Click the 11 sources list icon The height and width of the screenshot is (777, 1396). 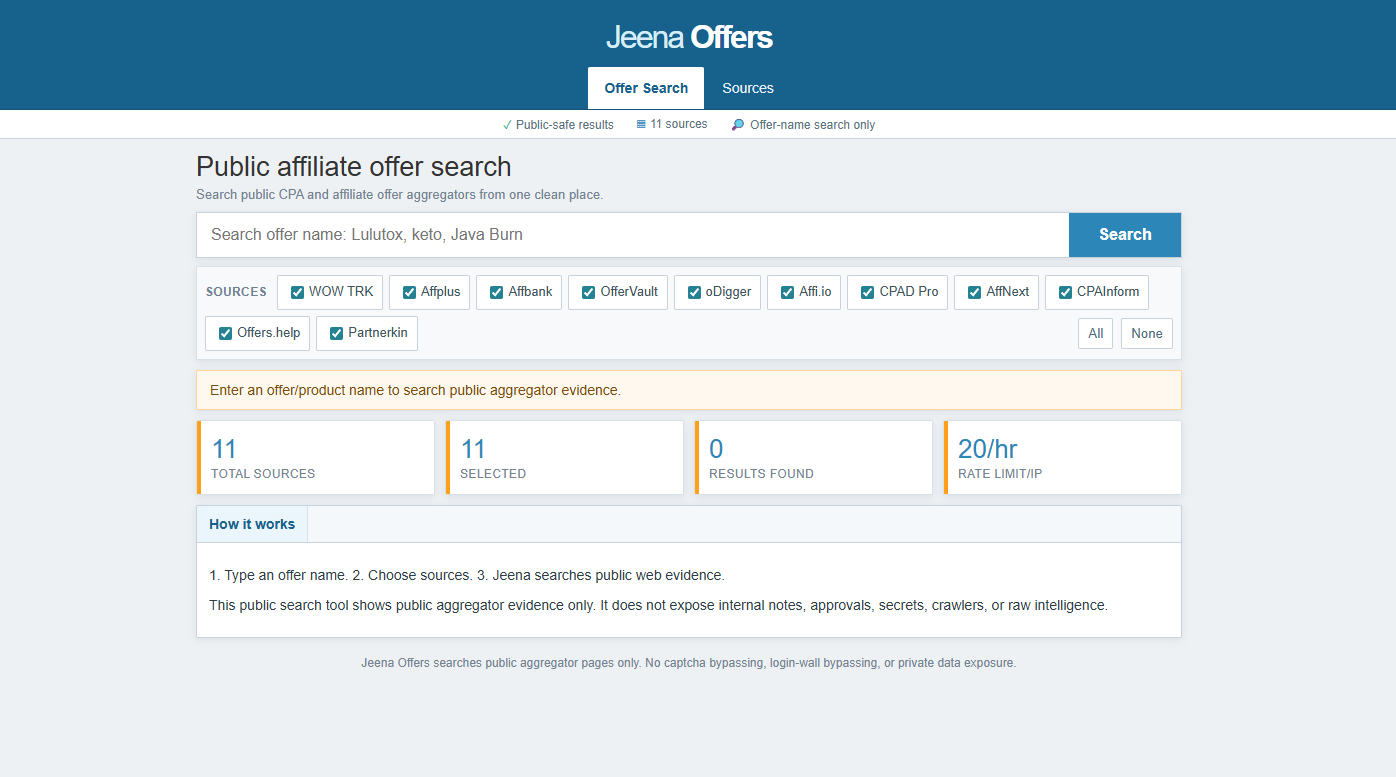[640, 124]
